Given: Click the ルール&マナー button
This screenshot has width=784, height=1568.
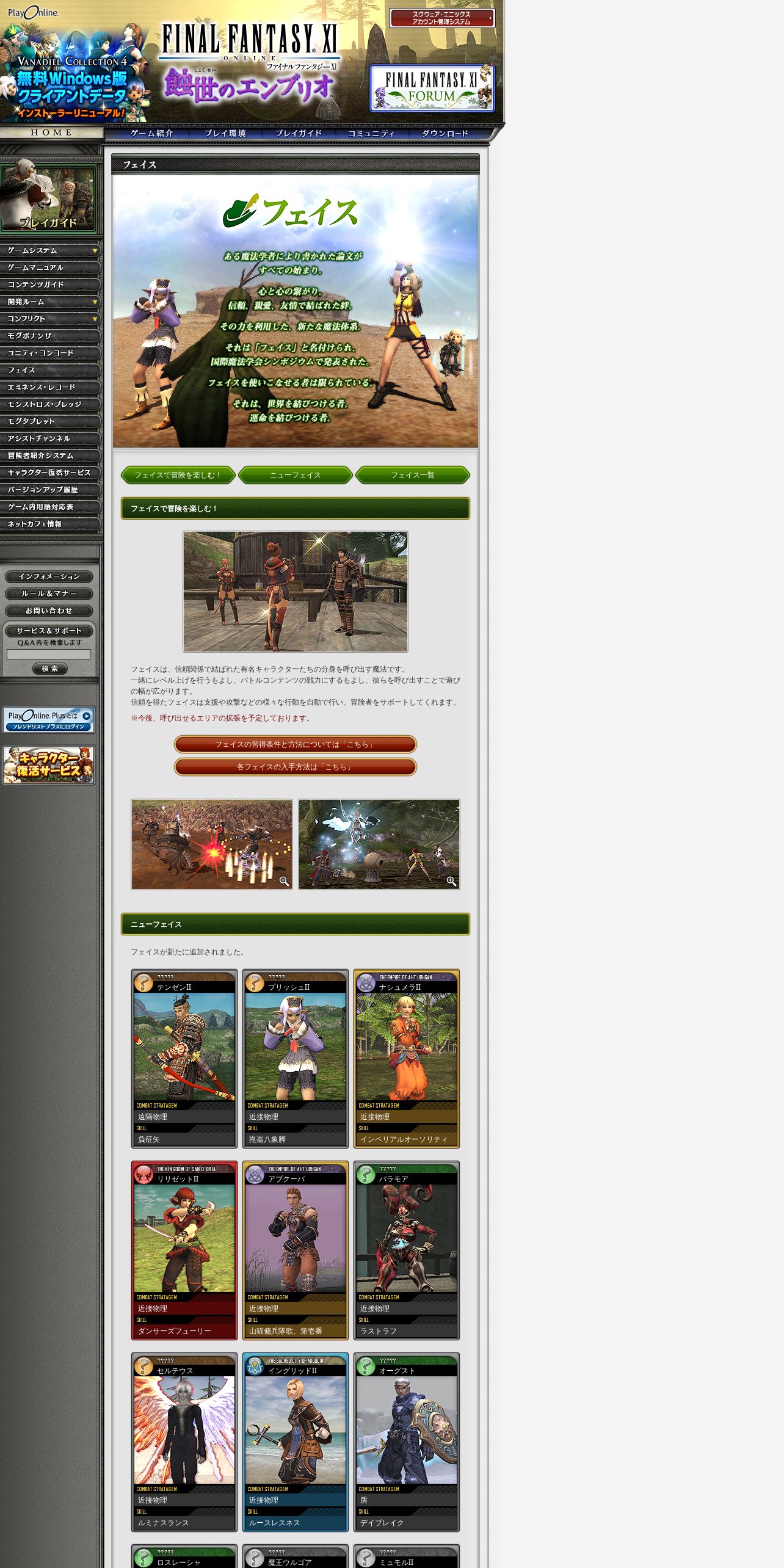Looking at the screenshot, I should click(49, 593).
